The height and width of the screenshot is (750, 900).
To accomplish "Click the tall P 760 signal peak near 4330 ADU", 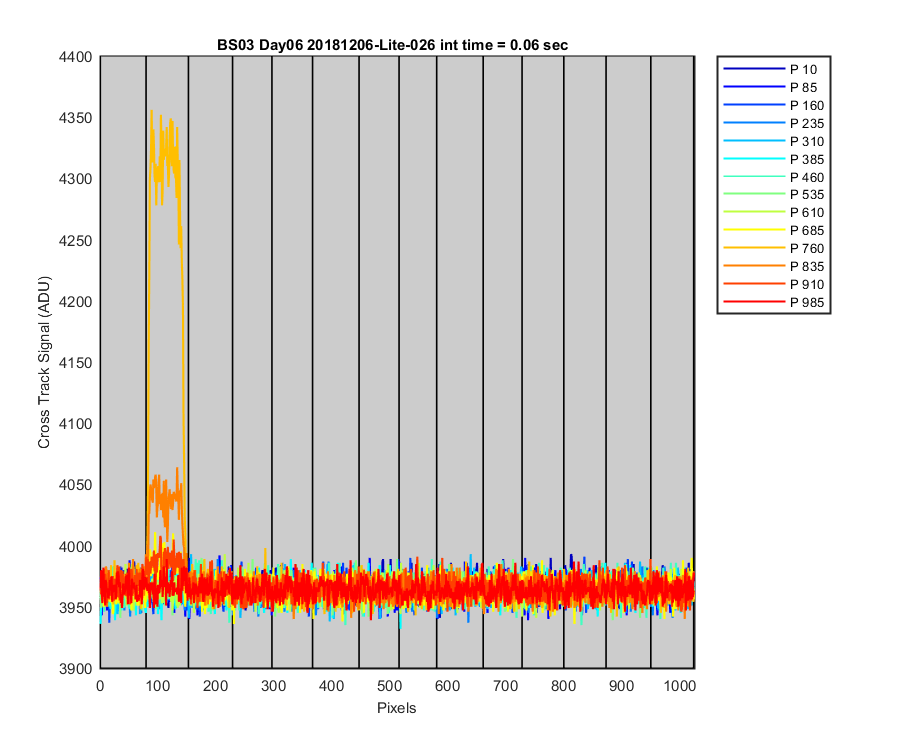I will tap(165, 155).
